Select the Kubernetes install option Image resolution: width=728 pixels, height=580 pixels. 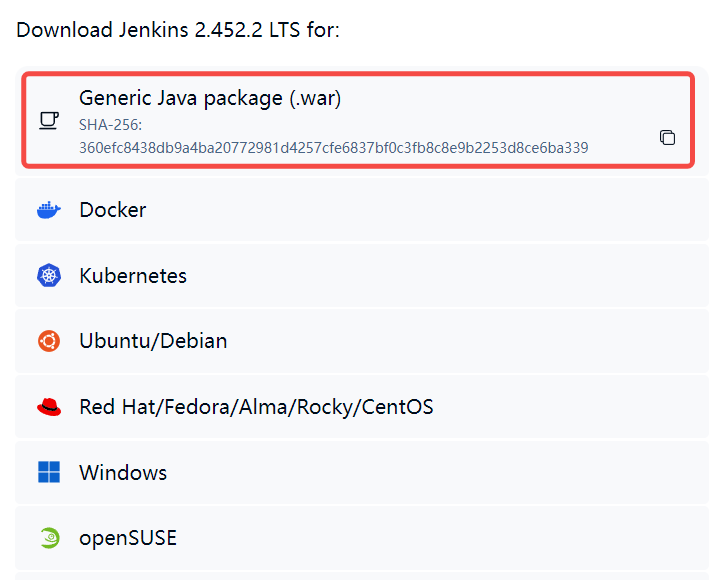click(133, 276)
